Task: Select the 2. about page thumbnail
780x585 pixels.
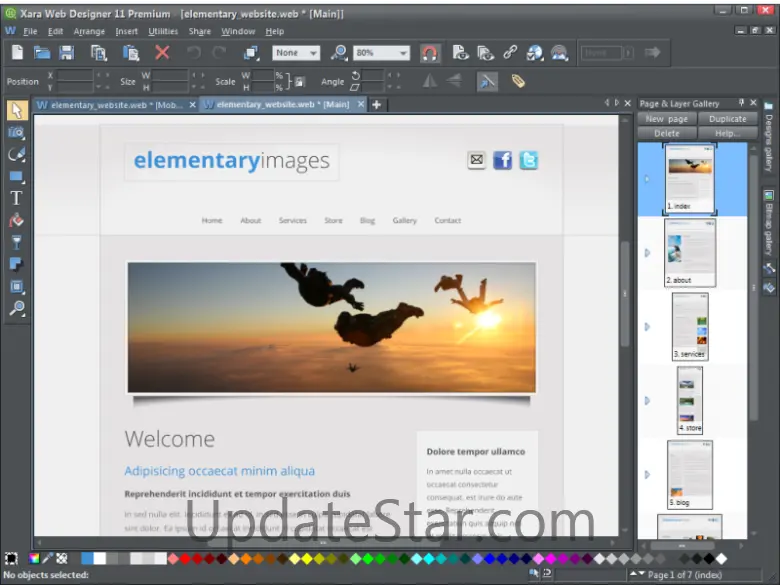Action: click(x=690, y=253)
